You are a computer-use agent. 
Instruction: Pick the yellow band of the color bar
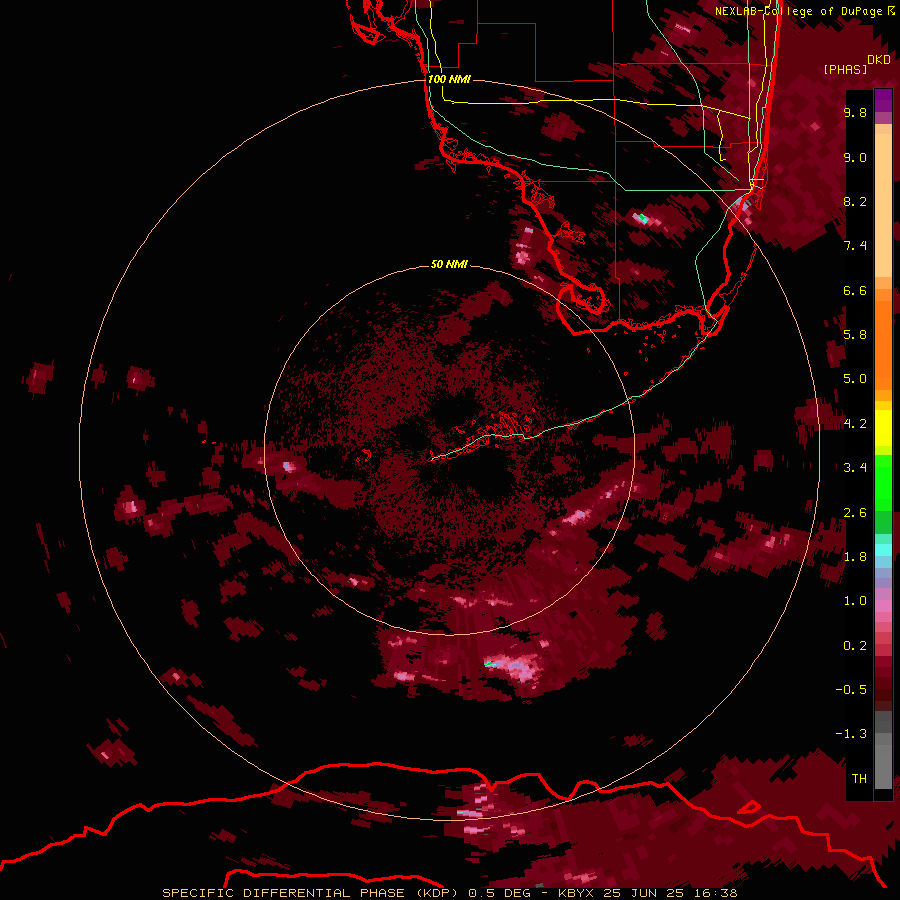pyautogui.click(x=883, y=428)
